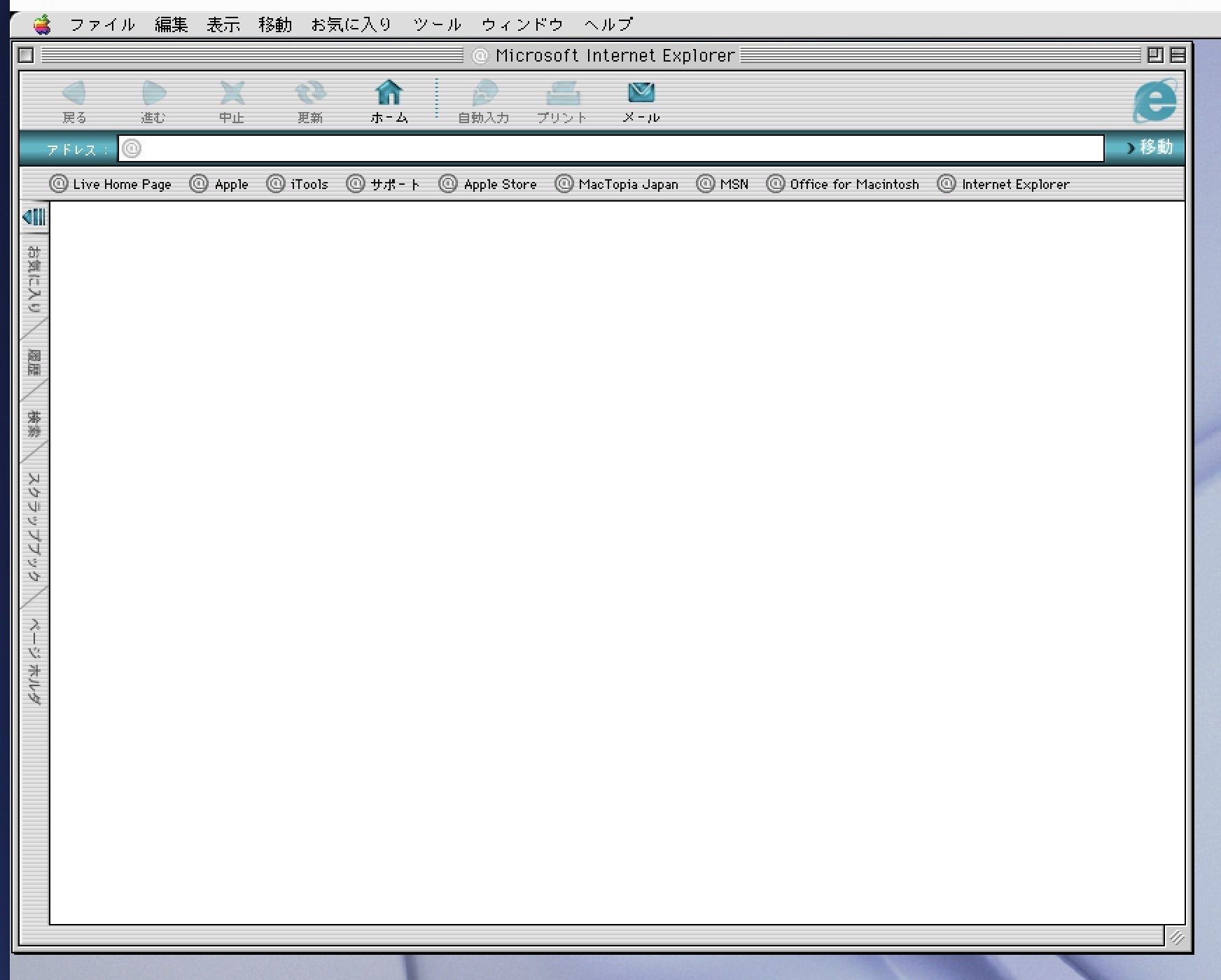1221x980 pixels.
Task: Click the 移動 (Go) button beside the address field
Action: pyautogui.click(x=1149, y=148)
